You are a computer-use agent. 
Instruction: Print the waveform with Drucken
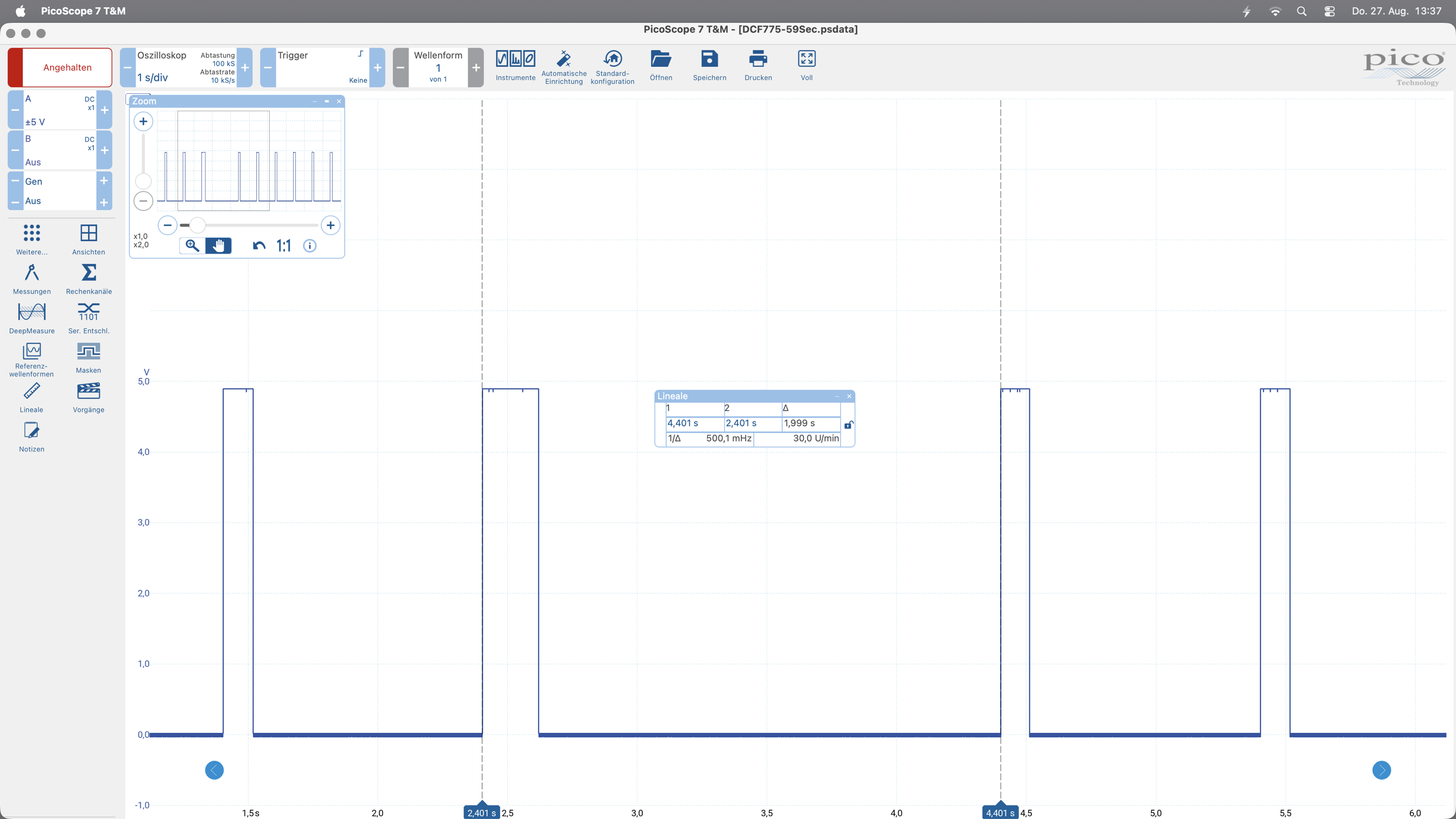click(x=758, y=66)
